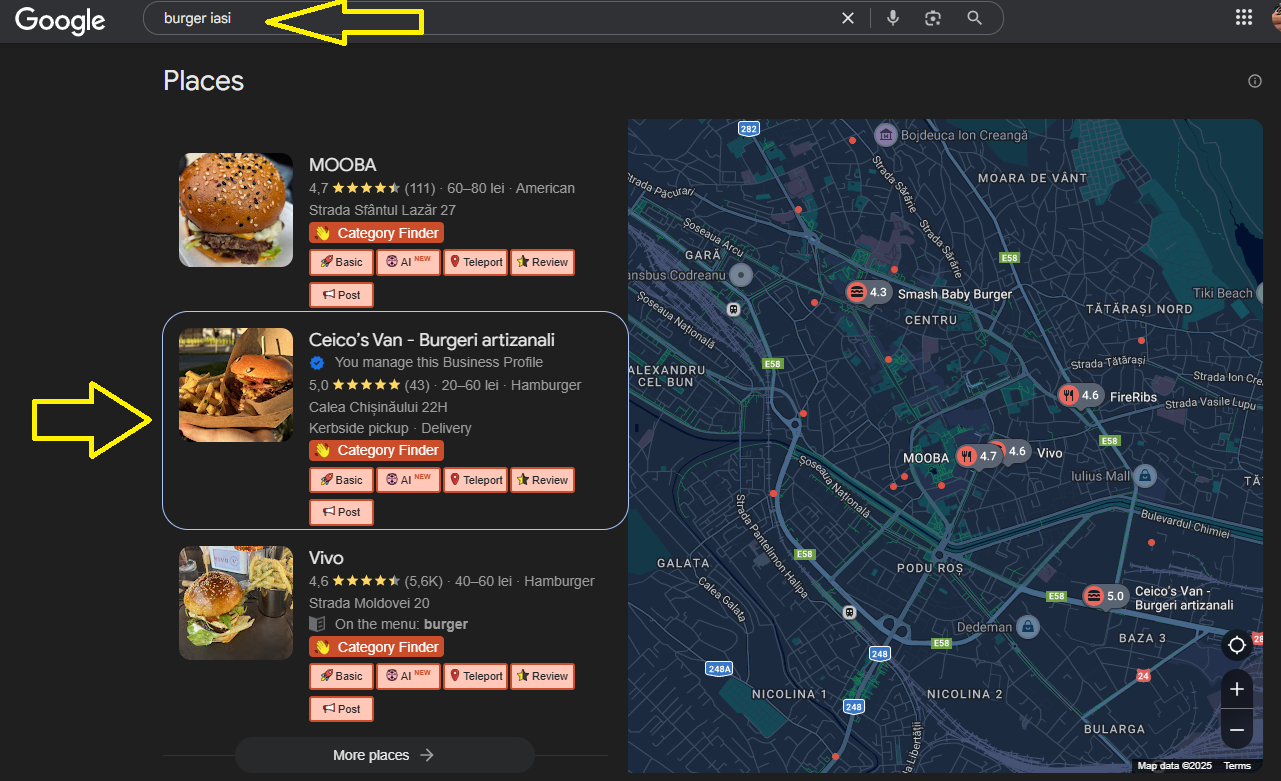Select the Vivo 4.6 map pin

point(1012,451)
